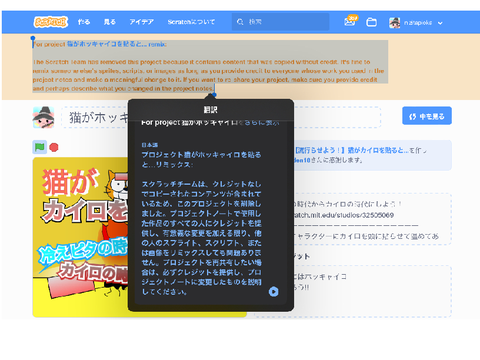Click the search magnifier icon

point(240,22)
